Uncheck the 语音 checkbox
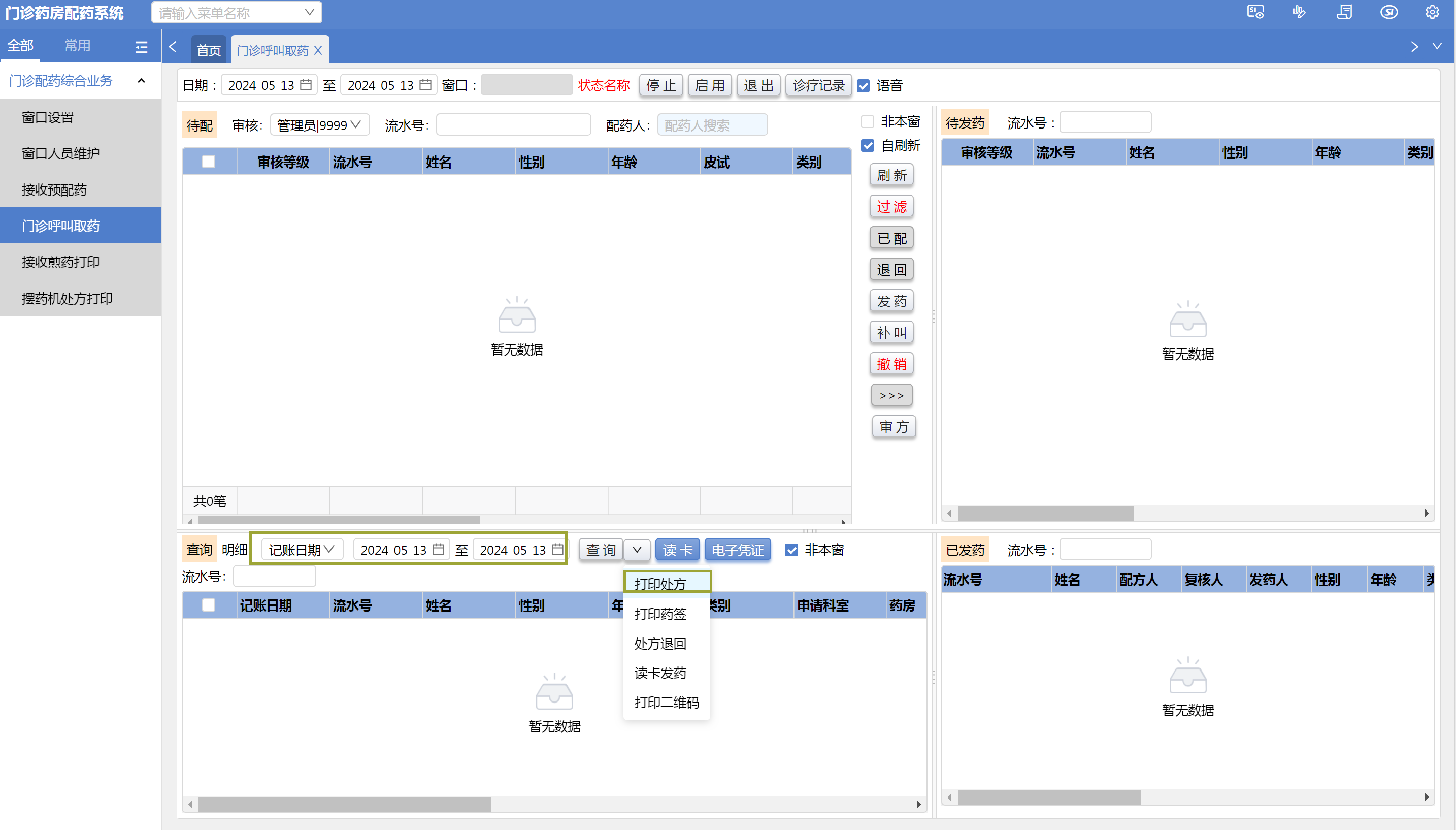Image resolution: width=1456 pixels, height=830 pixels. (863, 85)
